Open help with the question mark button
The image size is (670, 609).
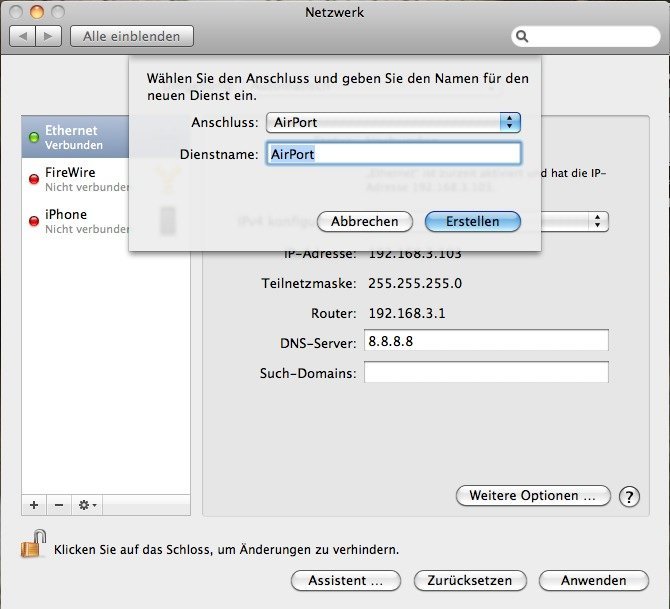point(629,497)
